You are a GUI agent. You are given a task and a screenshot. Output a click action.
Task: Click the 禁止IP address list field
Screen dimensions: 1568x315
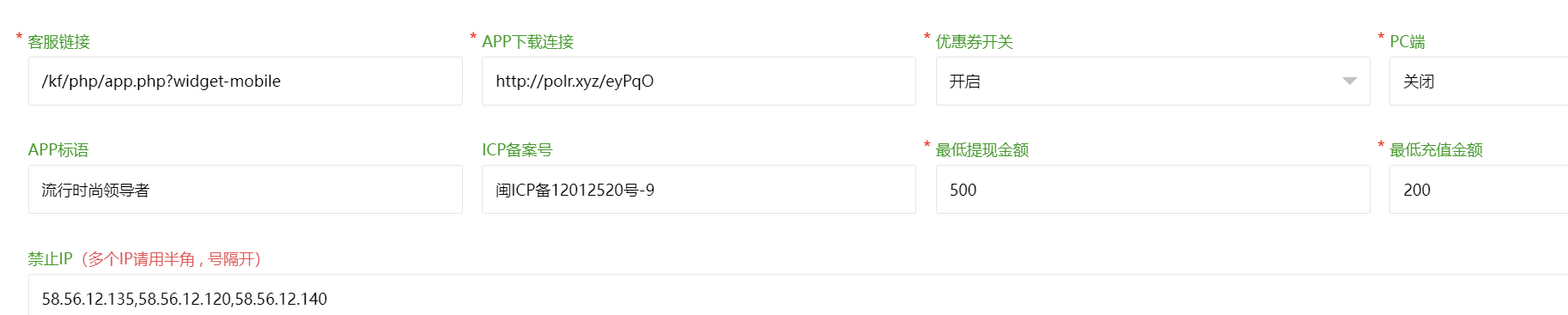(798, 295)
